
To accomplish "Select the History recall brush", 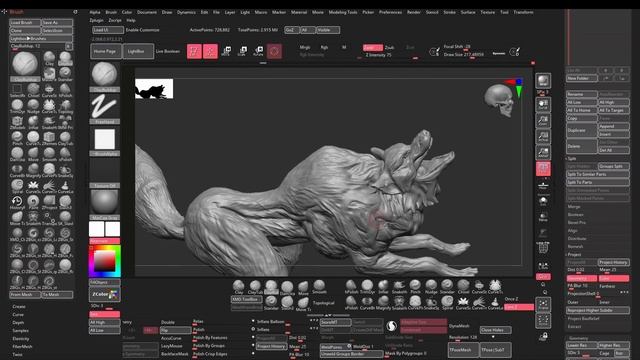I will tap(17, 202).
